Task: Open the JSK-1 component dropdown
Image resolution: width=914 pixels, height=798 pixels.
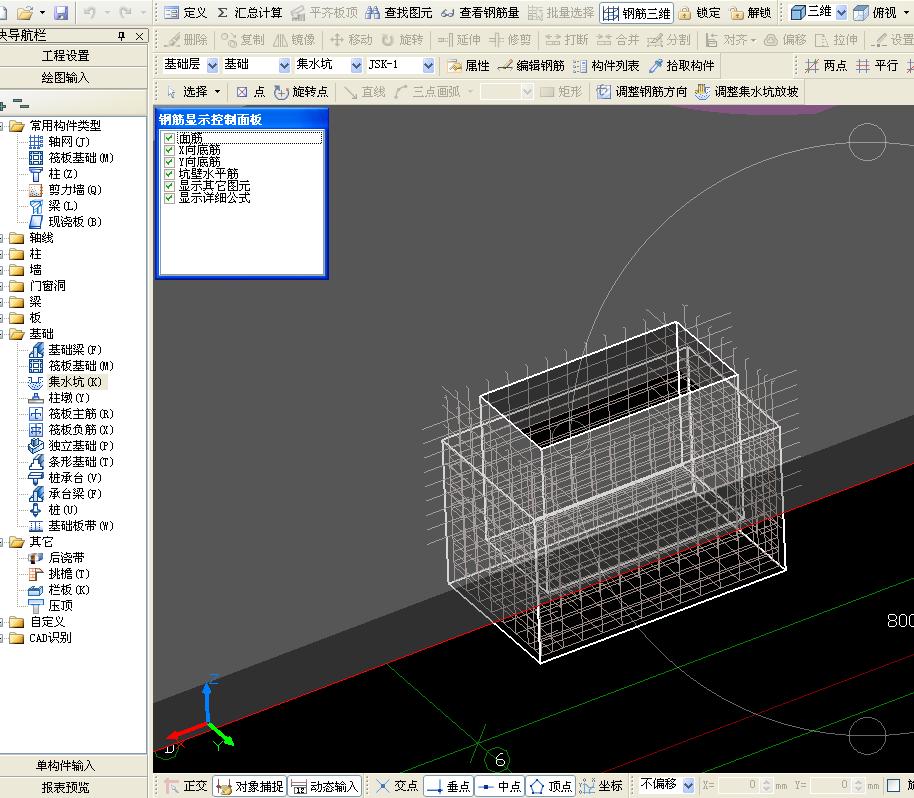Action: click(428, 65)
